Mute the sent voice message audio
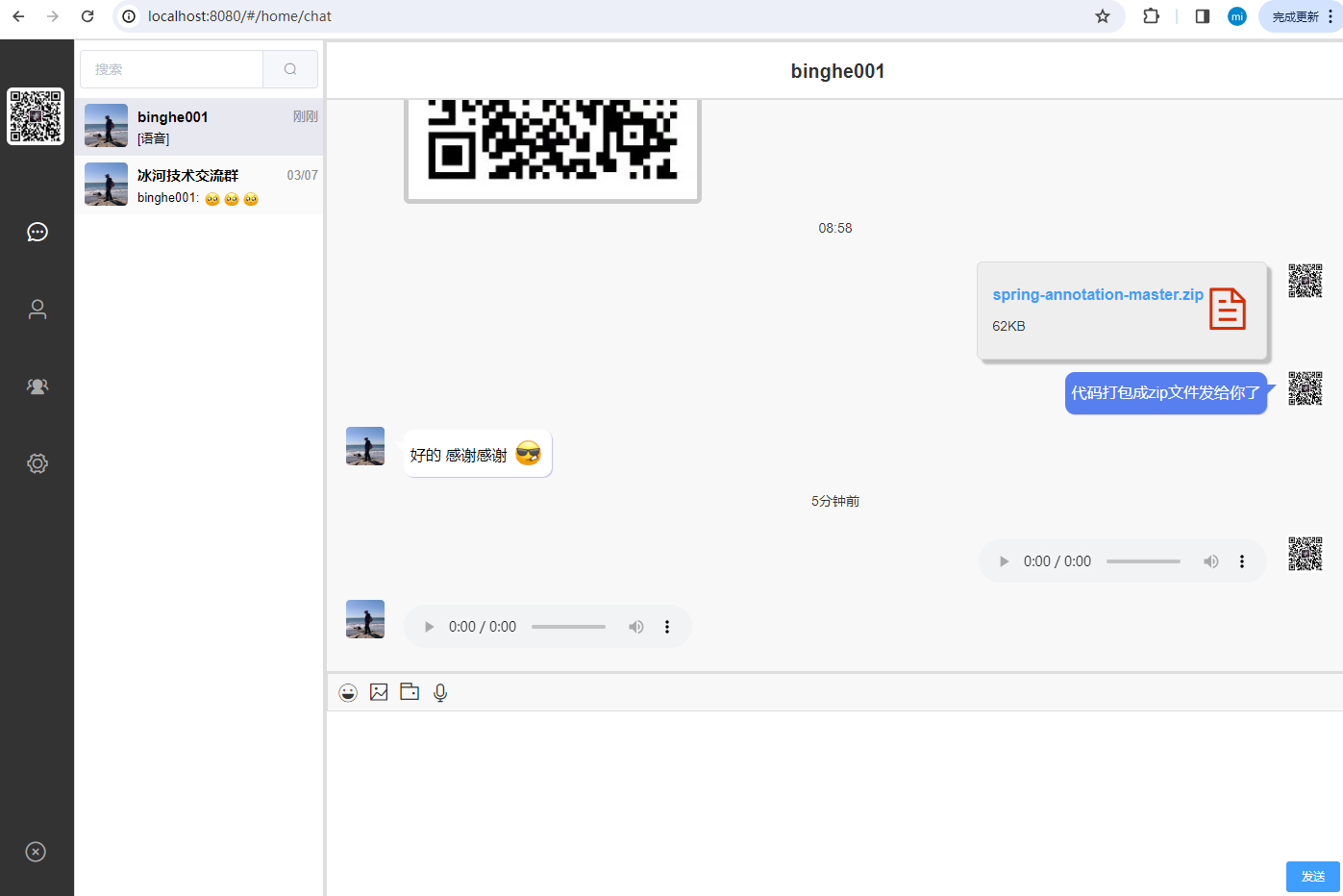 [1211, 561]
